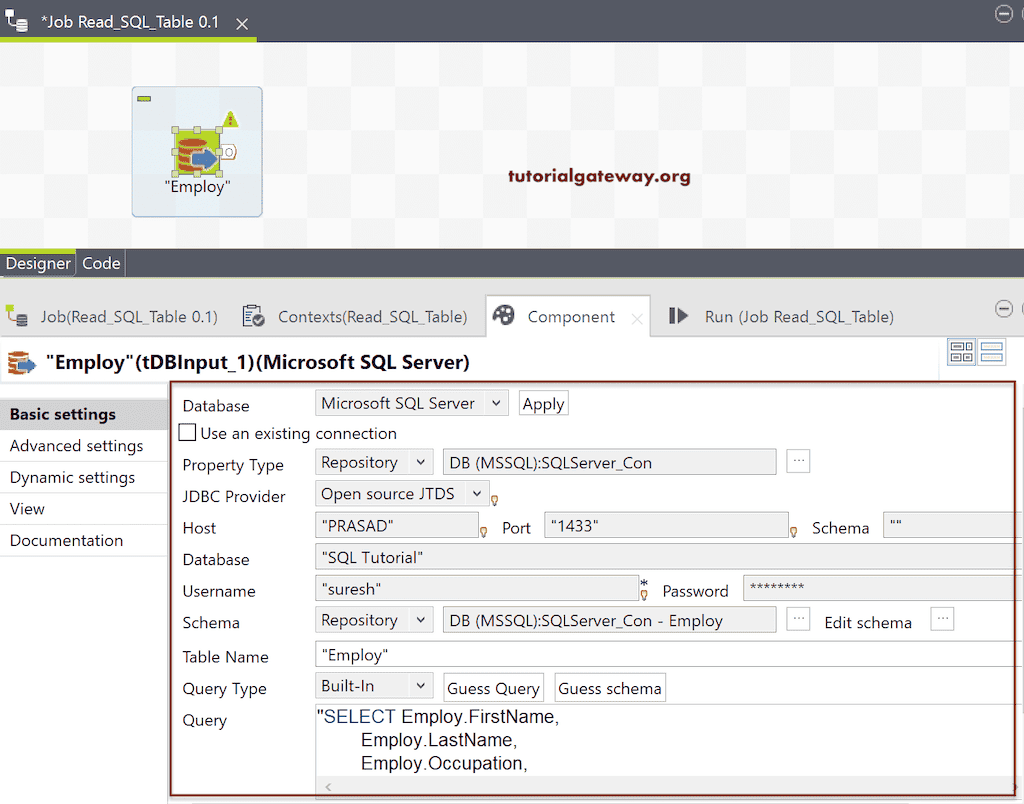1024x804 pixels.
Task: Click the tDBInput icon in the component header
Action: [x=22, y=361]
